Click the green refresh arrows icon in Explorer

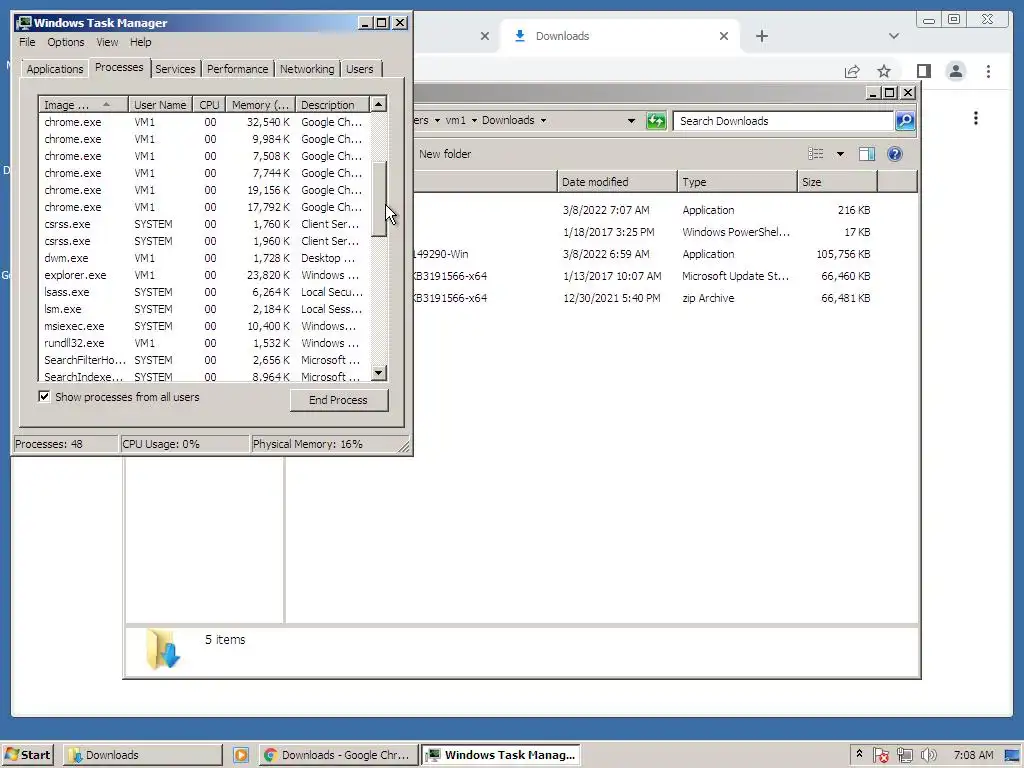point(656,121)
